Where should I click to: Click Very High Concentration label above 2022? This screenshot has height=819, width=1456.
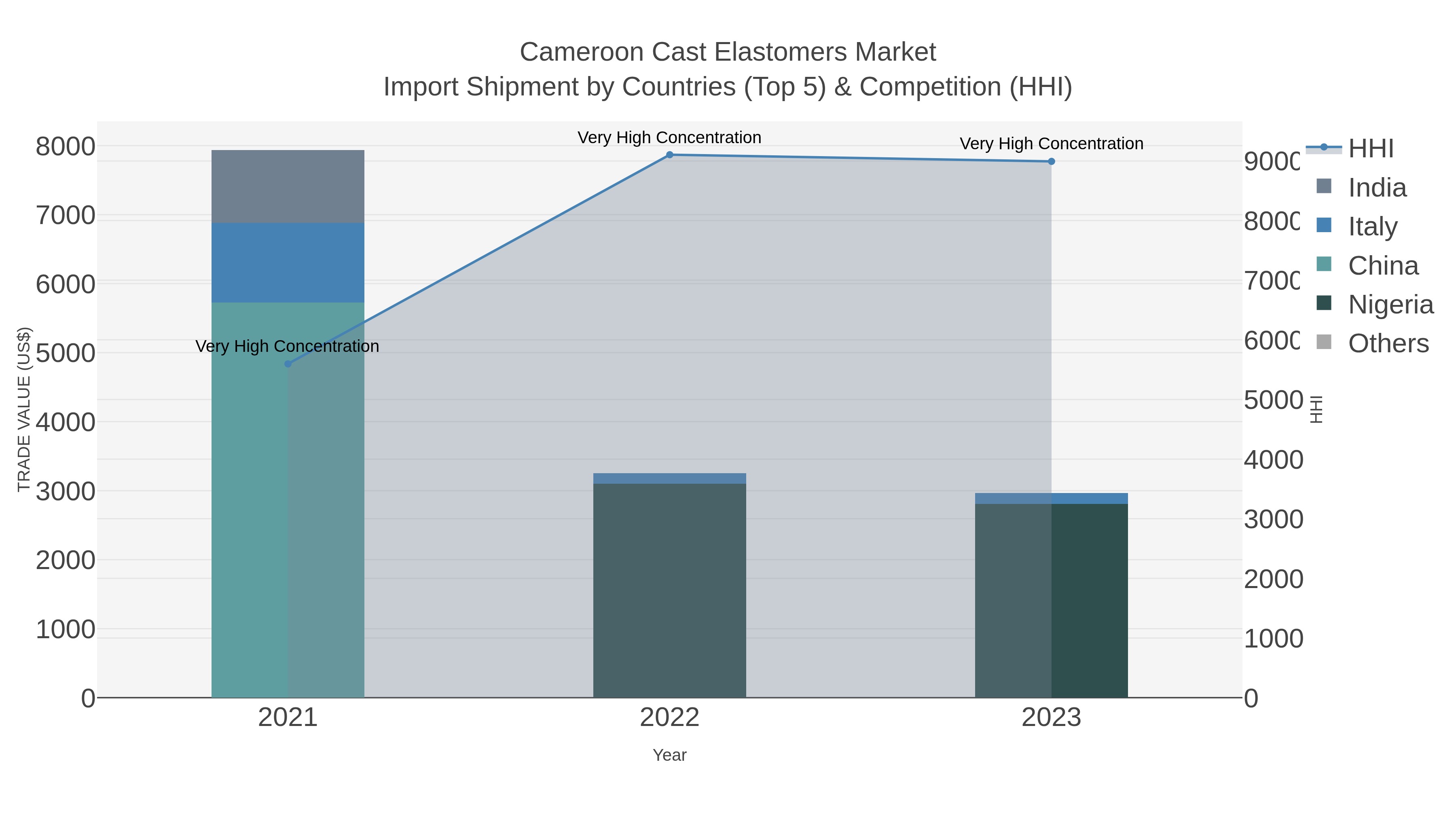click(669, 138)
